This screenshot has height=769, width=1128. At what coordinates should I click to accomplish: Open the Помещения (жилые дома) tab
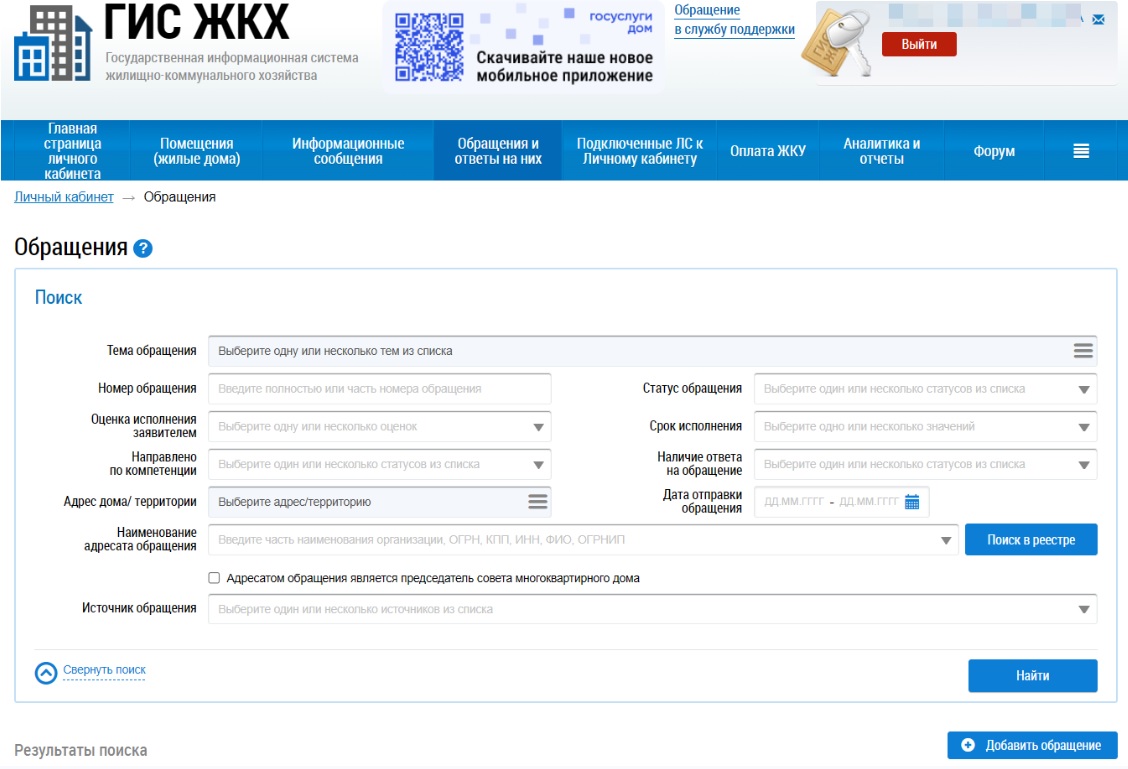pyautogui.click(x=196, y=151)
